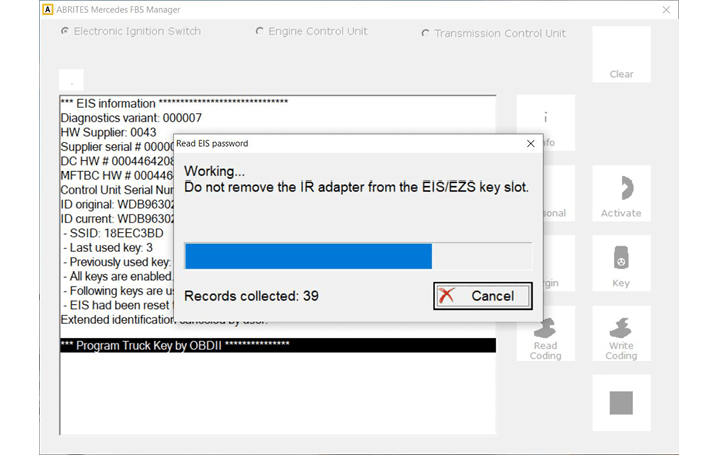Select Transmission Control Unit radio option
The height and width of the screenshot is (455, 719).
click(x=426, y=34)
